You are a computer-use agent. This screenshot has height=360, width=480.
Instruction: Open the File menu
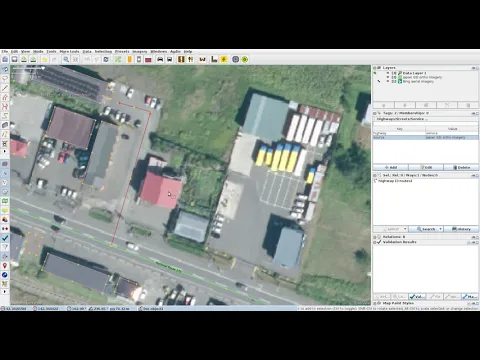click(x=4, y=52)
